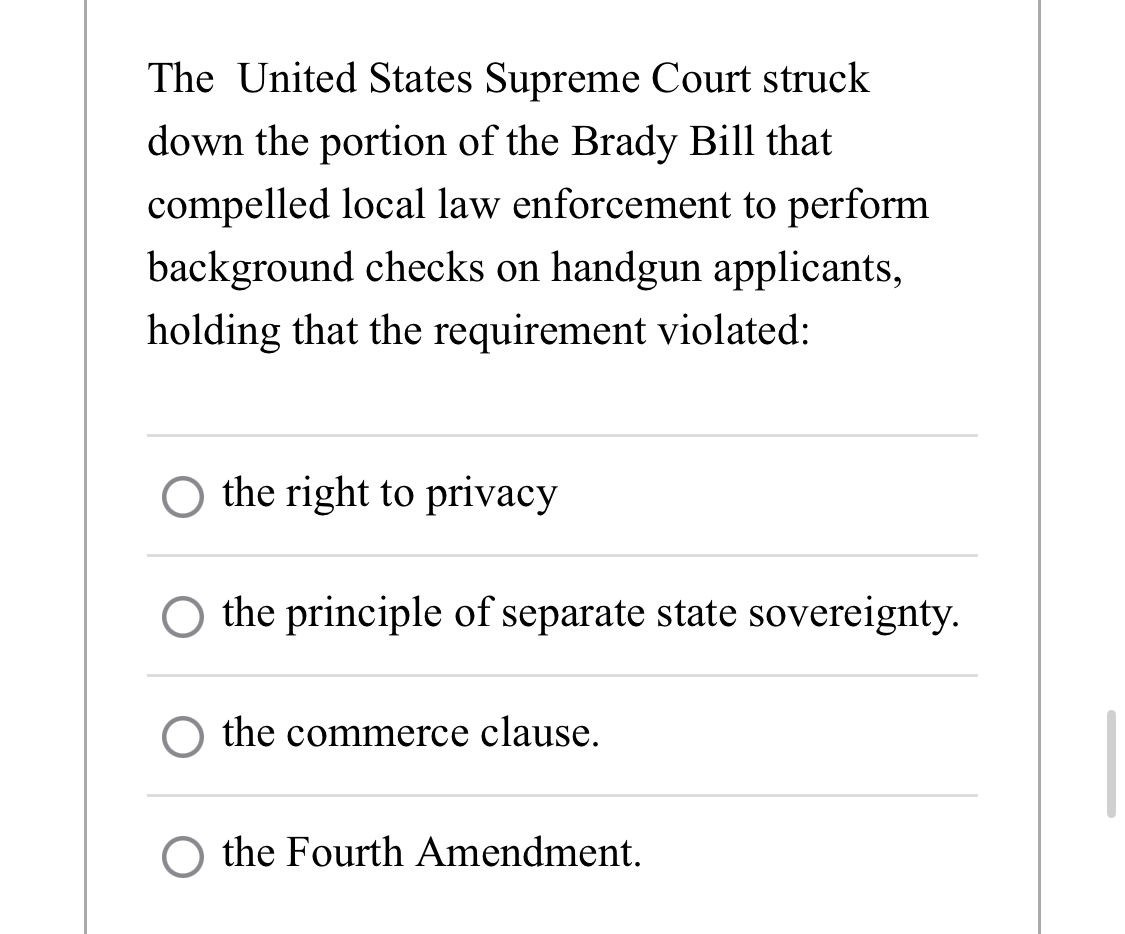Click the "the commerce clause." answer label
Screen dimensions: 1125x934
(410, 733)
